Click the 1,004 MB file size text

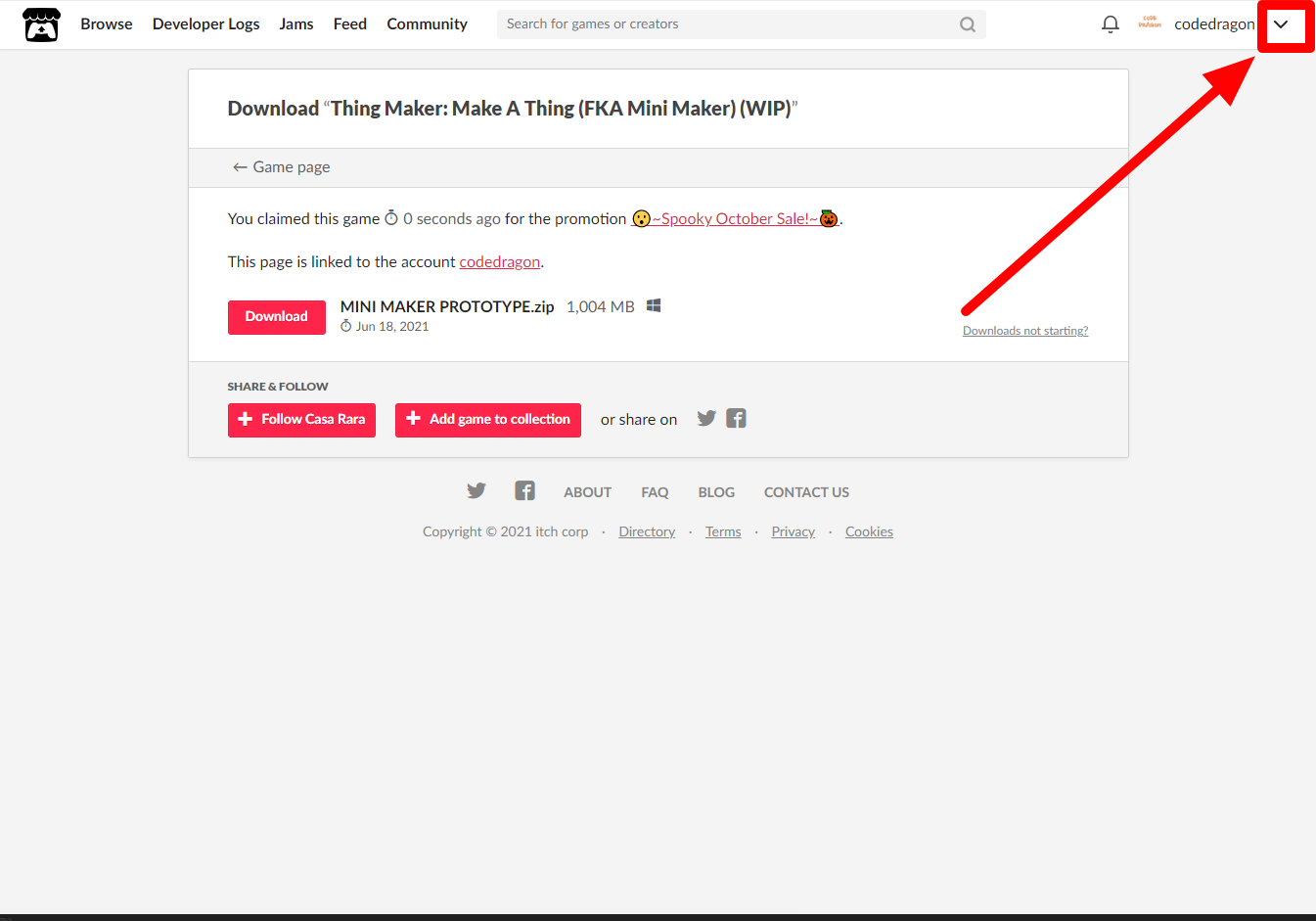coord(601,306)
